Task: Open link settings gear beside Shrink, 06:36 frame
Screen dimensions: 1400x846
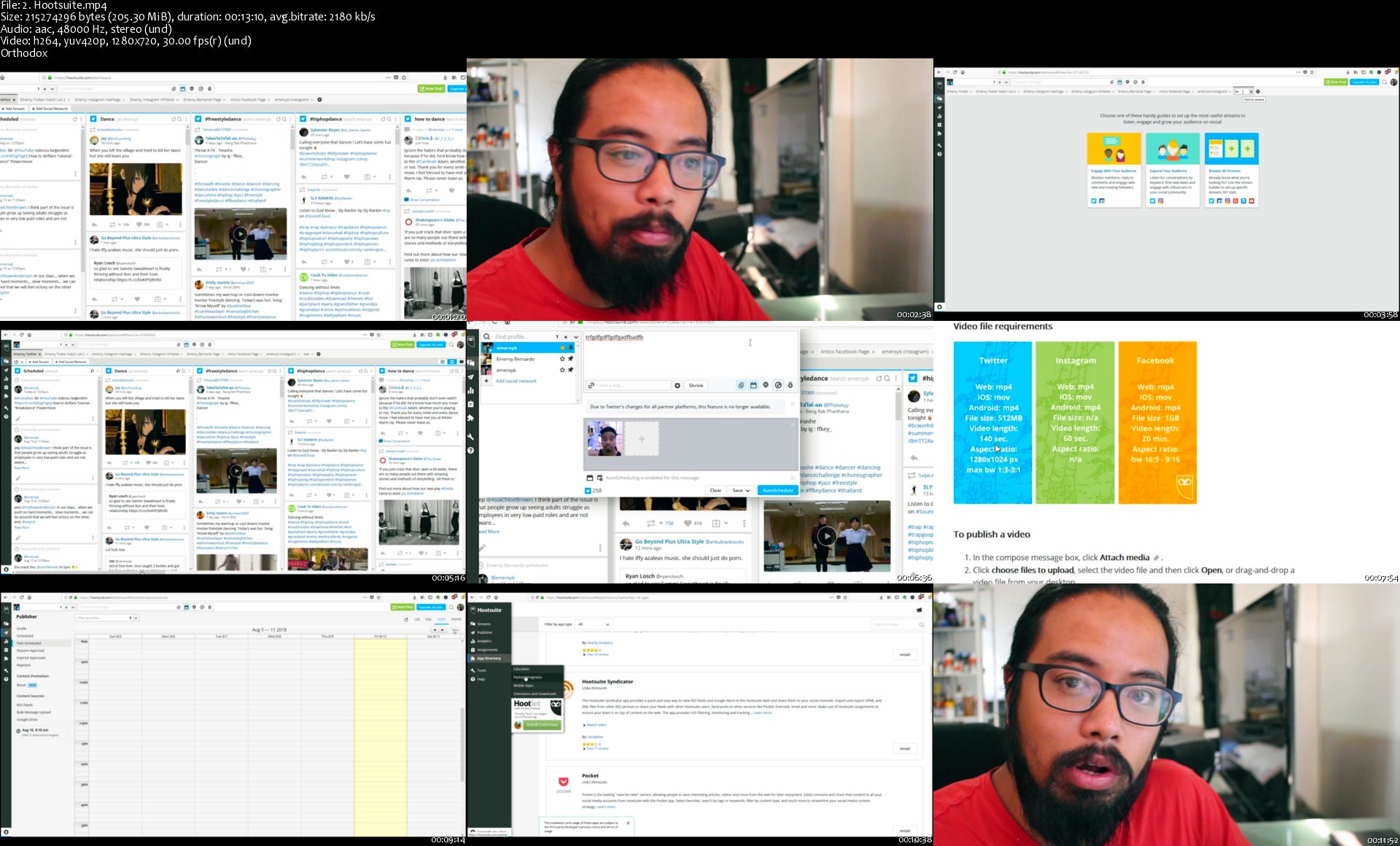Action: tap(677, 385)
